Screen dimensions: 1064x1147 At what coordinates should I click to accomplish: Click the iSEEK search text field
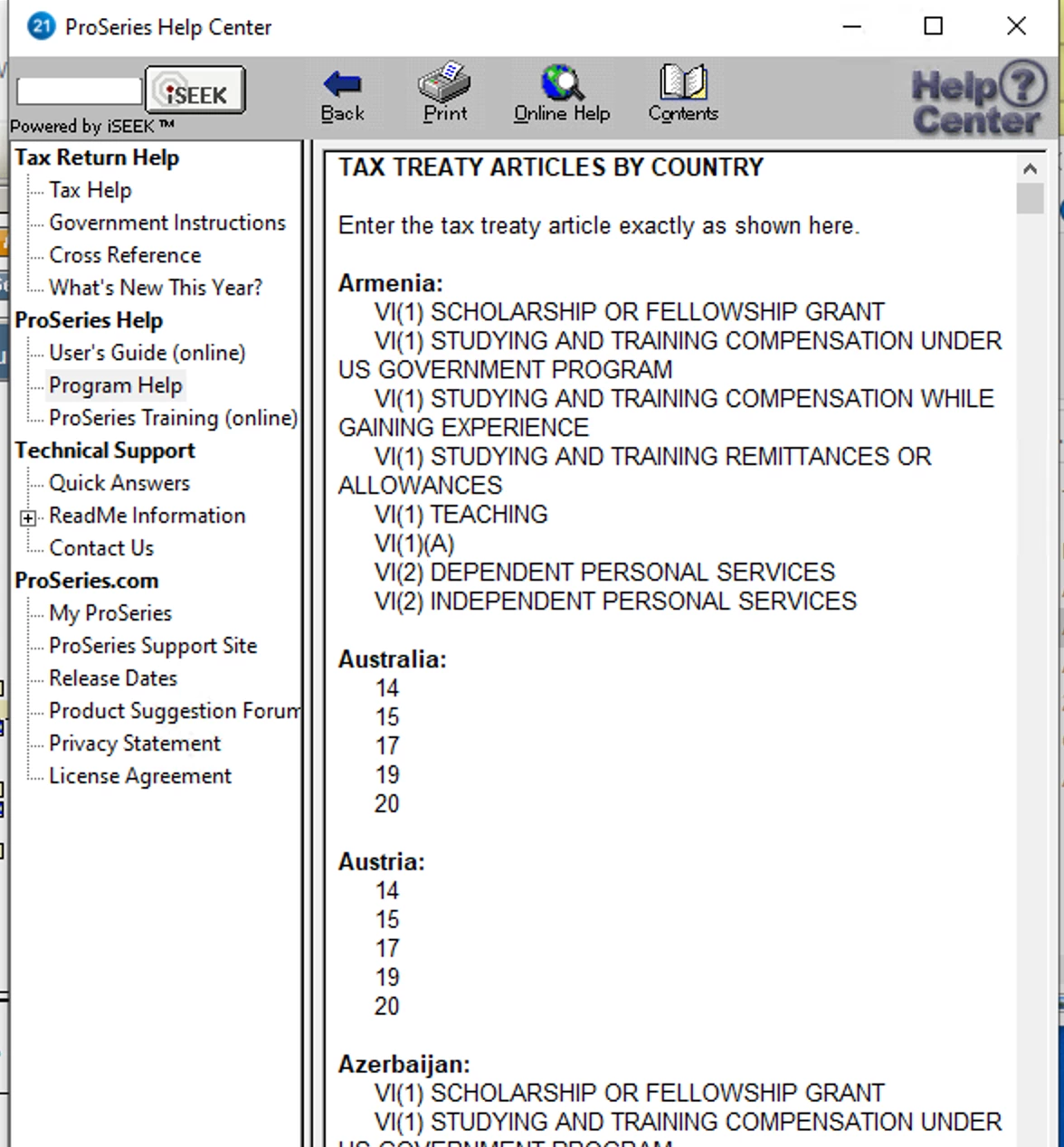(80, 90)
